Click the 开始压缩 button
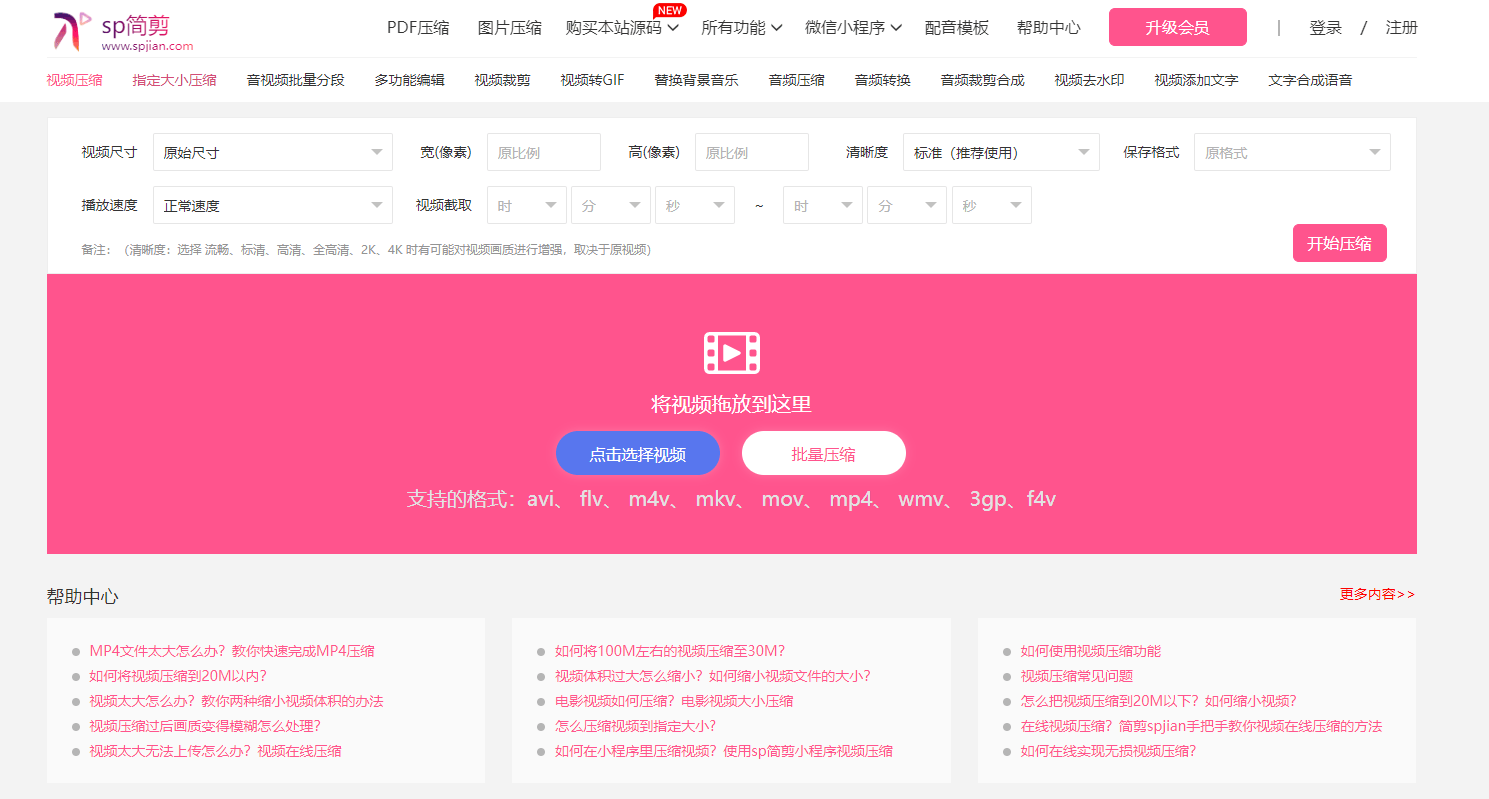The image size is (1489, 799). tap(1339, 242)
